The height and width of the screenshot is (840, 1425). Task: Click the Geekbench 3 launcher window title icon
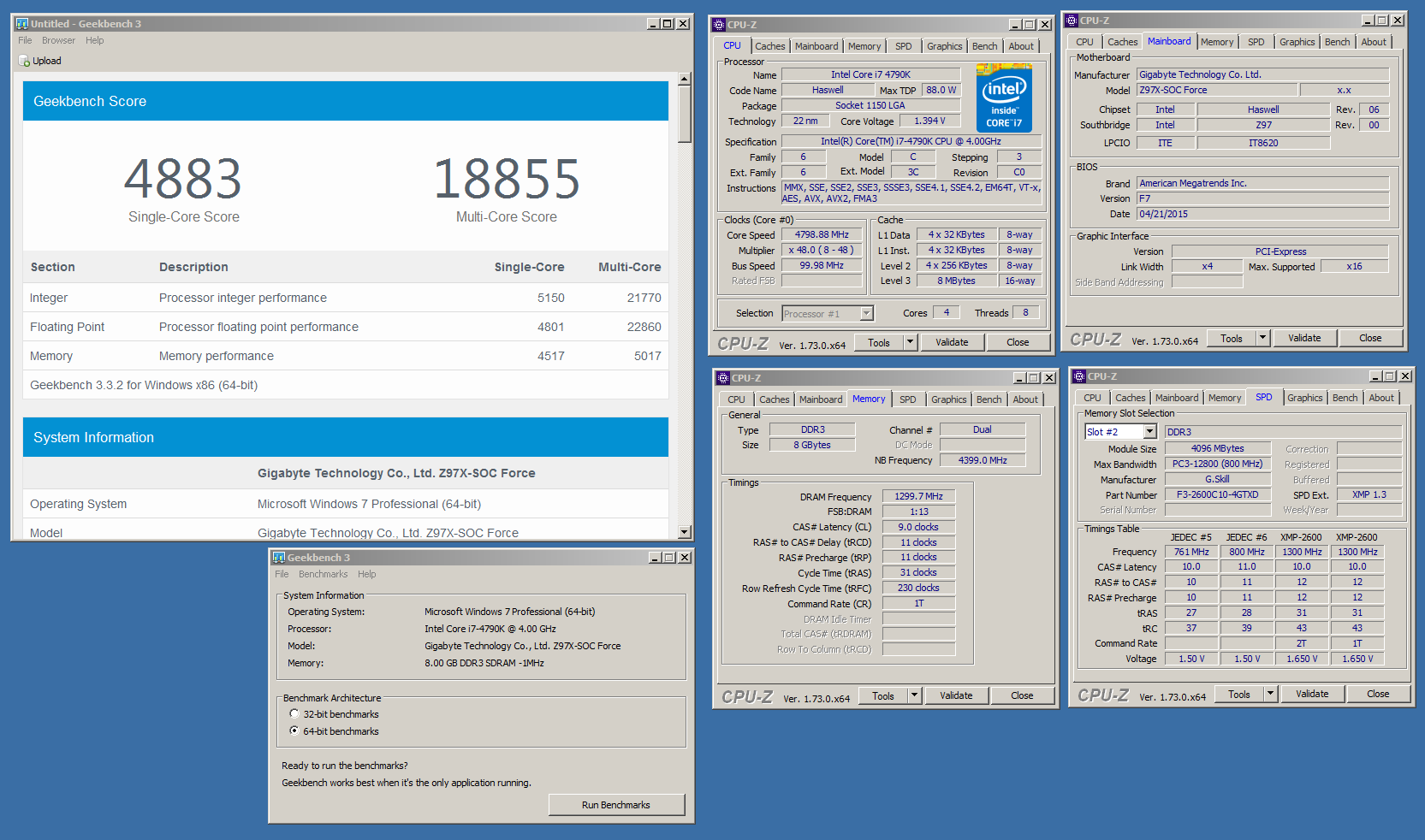279,558
